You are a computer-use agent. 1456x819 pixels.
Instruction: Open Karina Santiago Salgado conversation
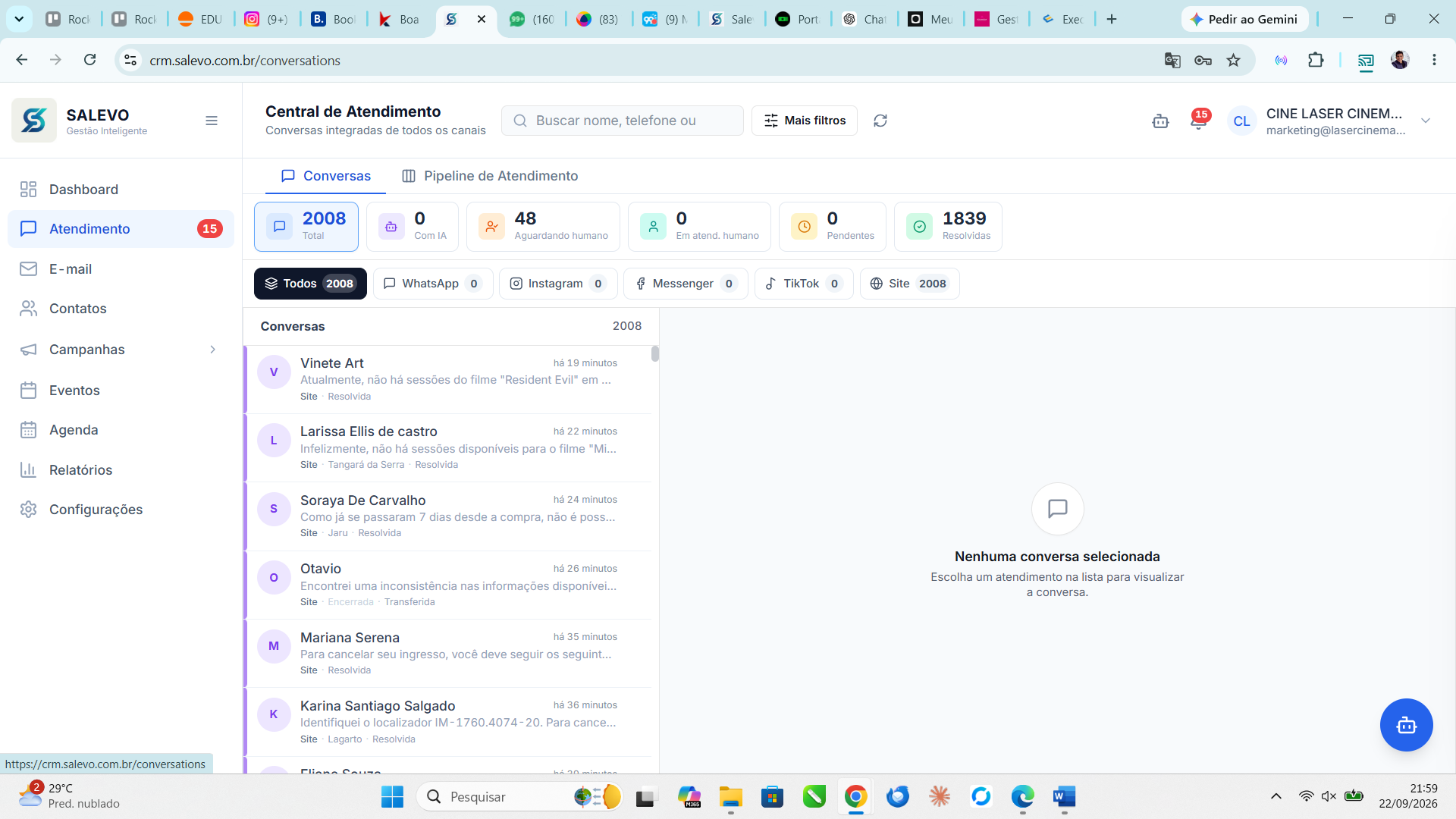(x=447, y=722)
